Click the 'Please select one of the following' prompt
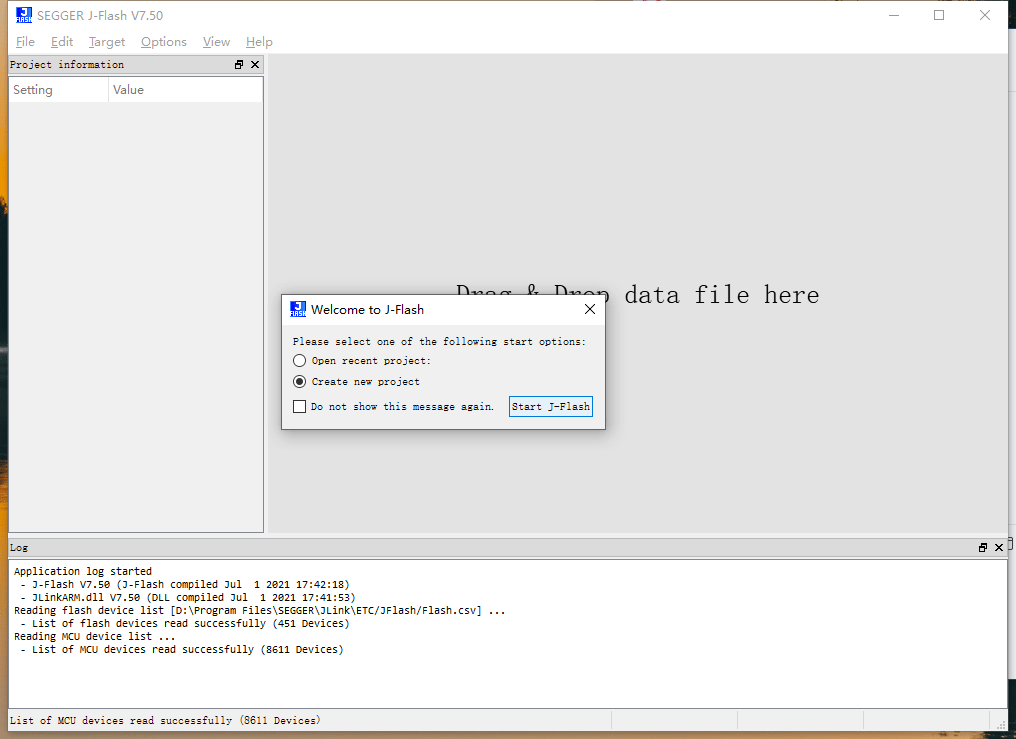 439,341
